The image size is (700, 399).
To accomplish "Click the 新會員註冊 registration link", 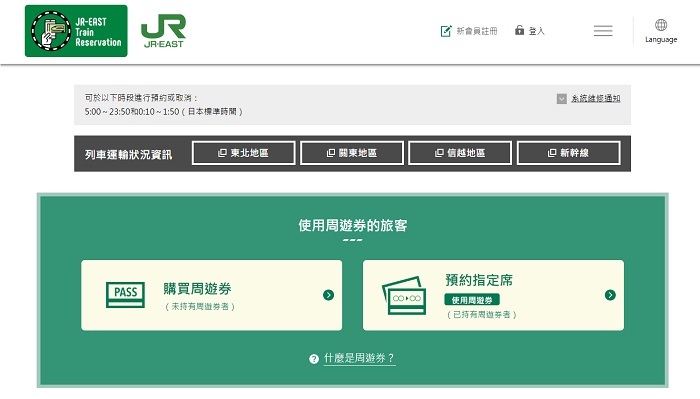I will [476, 31].
